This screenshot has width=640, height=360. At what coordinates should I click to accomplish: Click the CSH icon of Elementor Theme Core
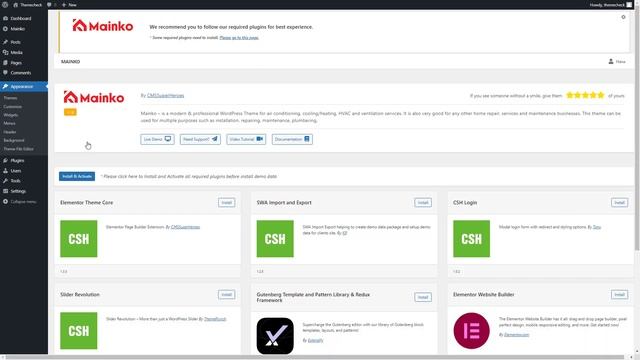[x=79, y=239]
